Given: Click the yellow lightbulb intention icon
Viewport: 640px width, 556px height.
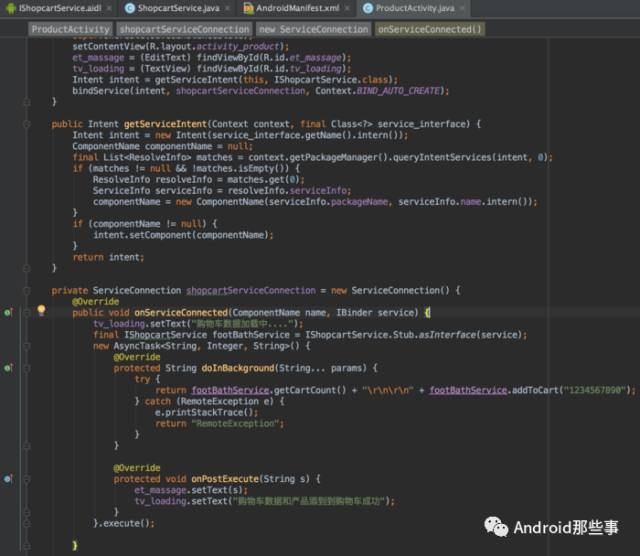Looking at the screenshot, I should [x=41, y=311].
